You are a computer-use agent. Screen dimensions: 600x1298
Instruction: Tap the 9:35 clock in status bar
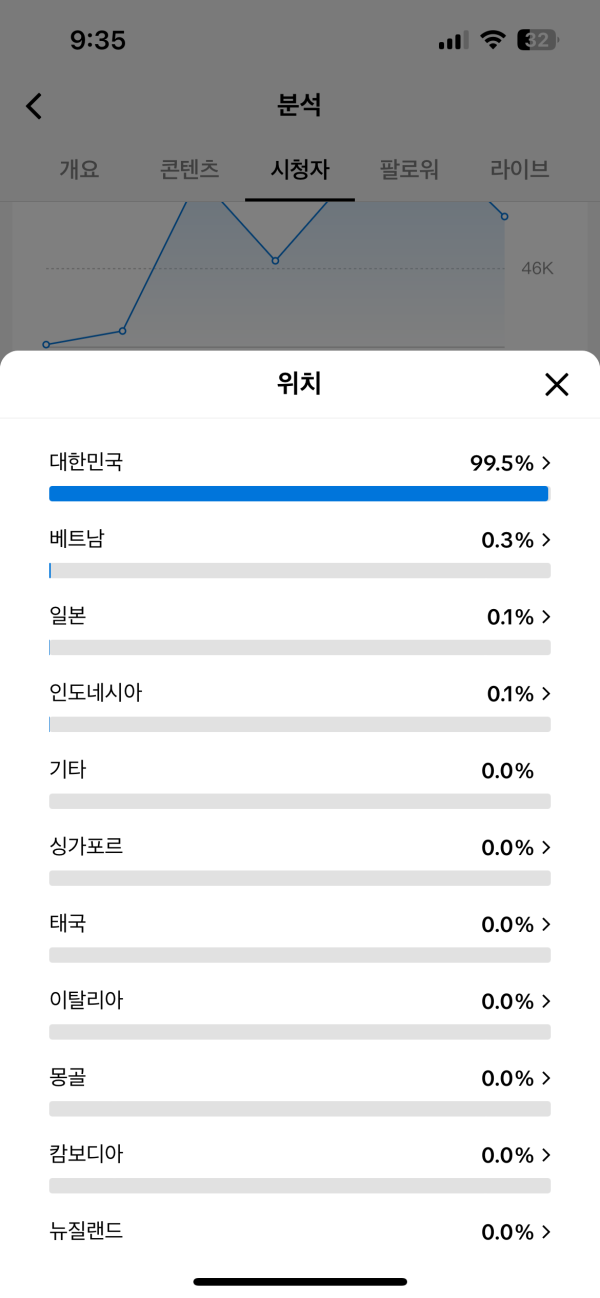pyautogui.click(x=98, y=40)
